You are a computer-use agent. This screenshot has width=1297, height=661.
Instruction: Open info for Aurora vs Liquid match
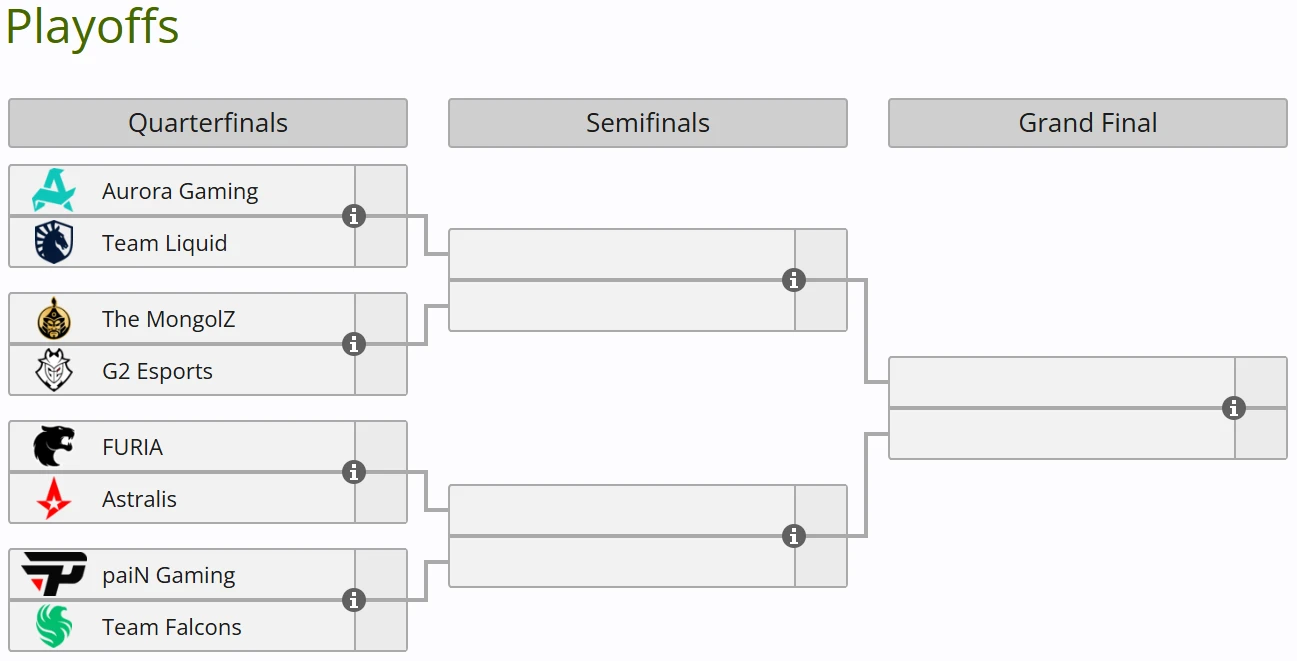click(354, 216)
